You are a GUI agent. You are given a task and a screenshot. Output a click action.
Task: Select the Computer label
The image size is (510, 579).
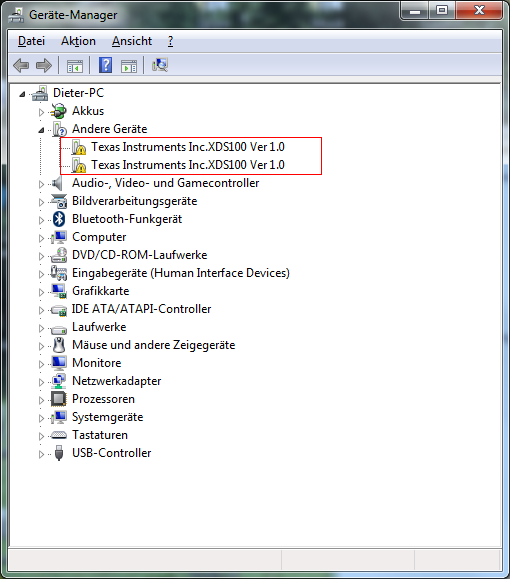[99, 237]
